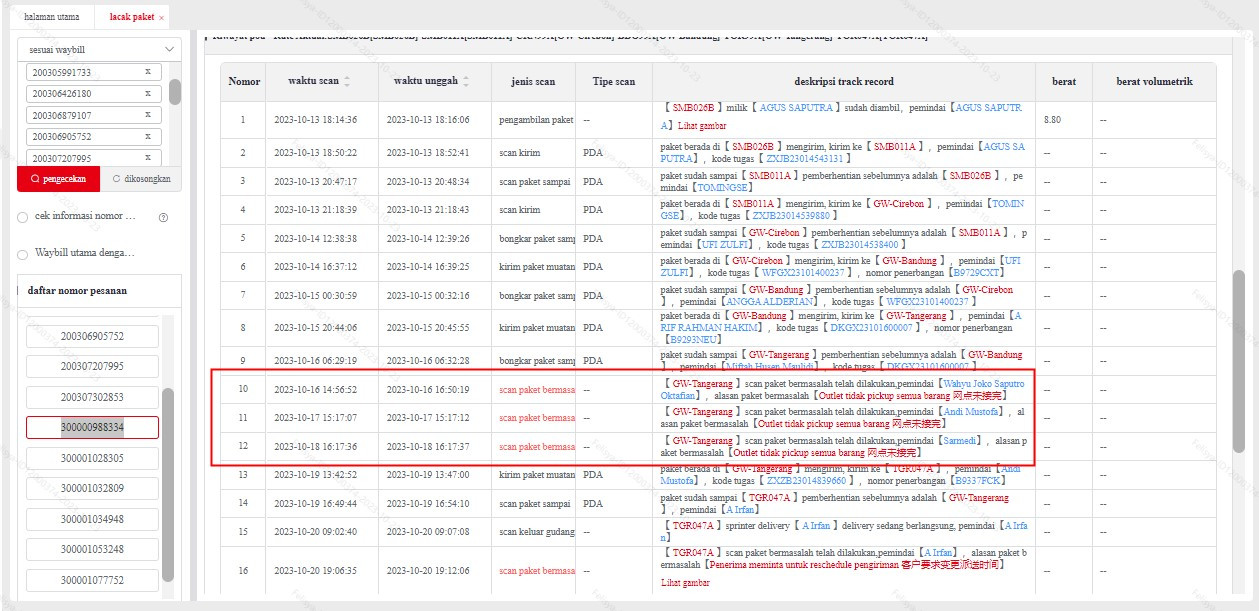Click the Nomor column header
Image resolution: width=1259 pixels, height=611 pixels.
tap(244, 81)
